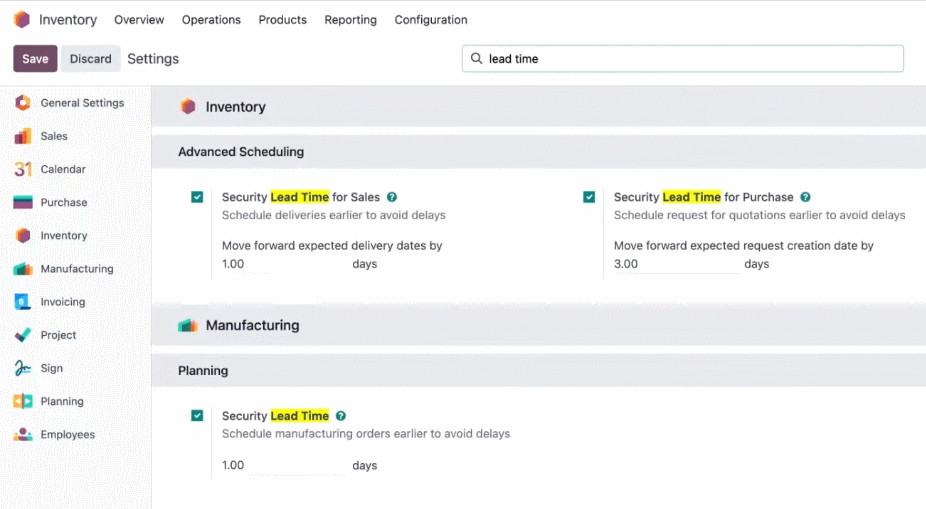Save the settings changes
926x509 pixels.
(x=35, y=58)
